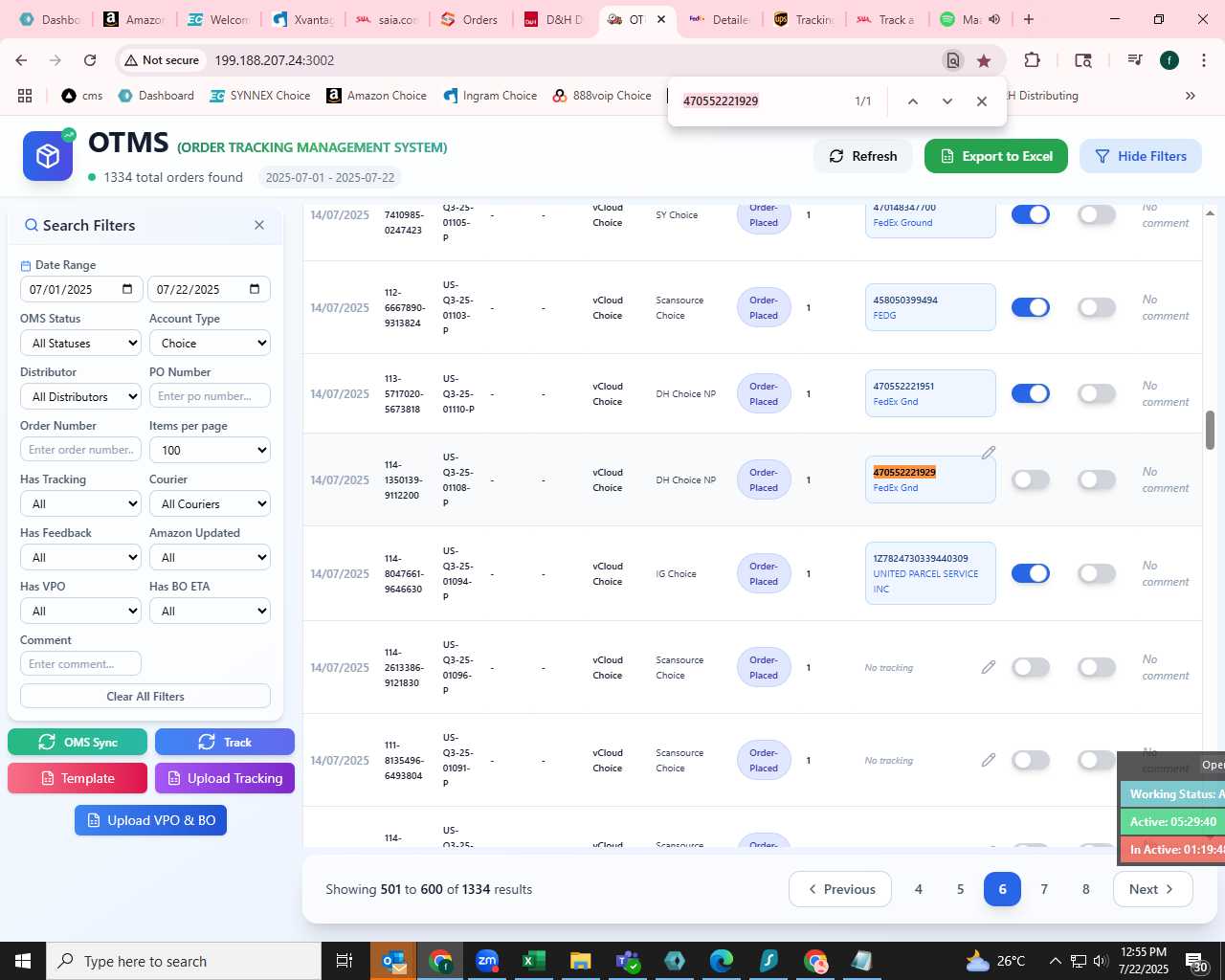The height and width of the screenshot is (980, 1225).
Task: Open Excel from the taskbar
Action: pos(534,961)
